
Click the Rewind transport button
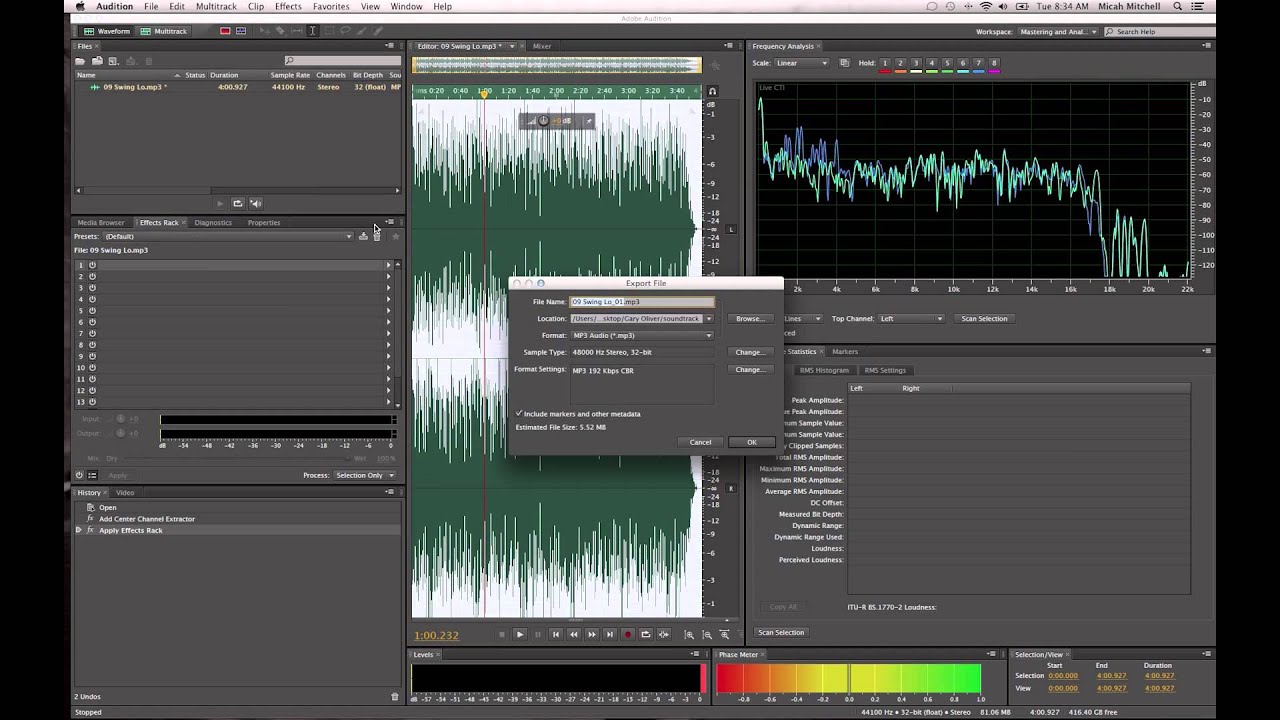574,634
